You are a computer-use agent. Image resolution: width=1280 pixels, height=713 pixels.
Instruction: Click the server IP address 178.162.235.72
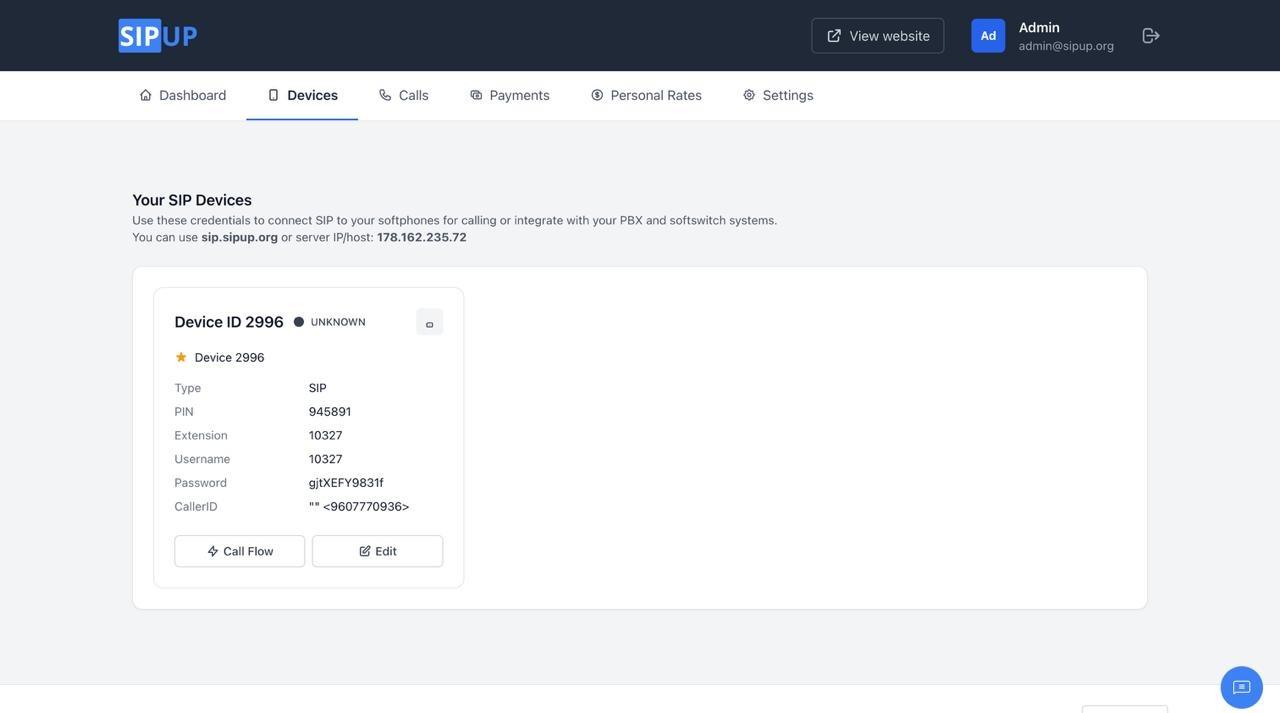pyautogui.click(x=421, y=237)
